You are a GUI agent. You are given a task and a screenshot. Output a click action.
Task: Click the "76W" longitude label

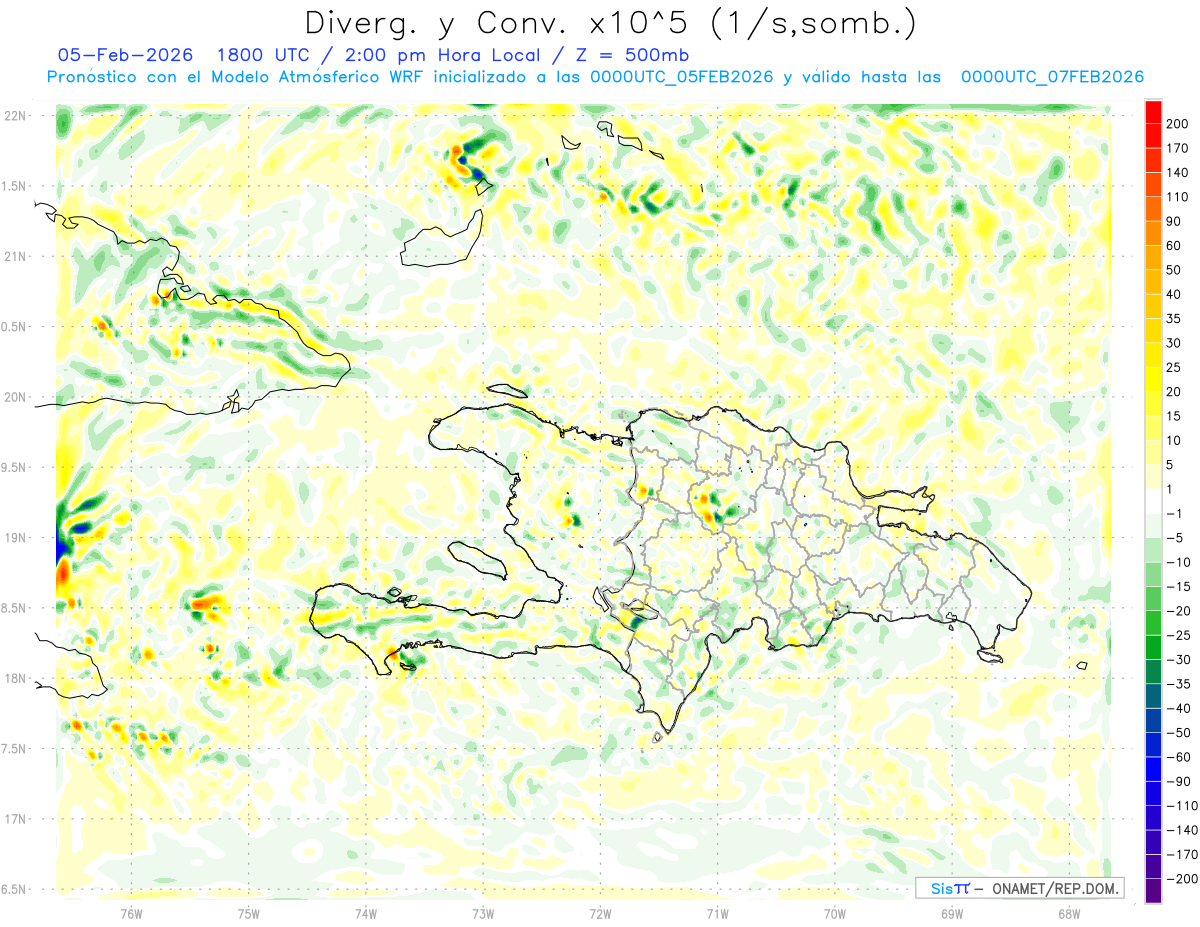click(131, 912)
